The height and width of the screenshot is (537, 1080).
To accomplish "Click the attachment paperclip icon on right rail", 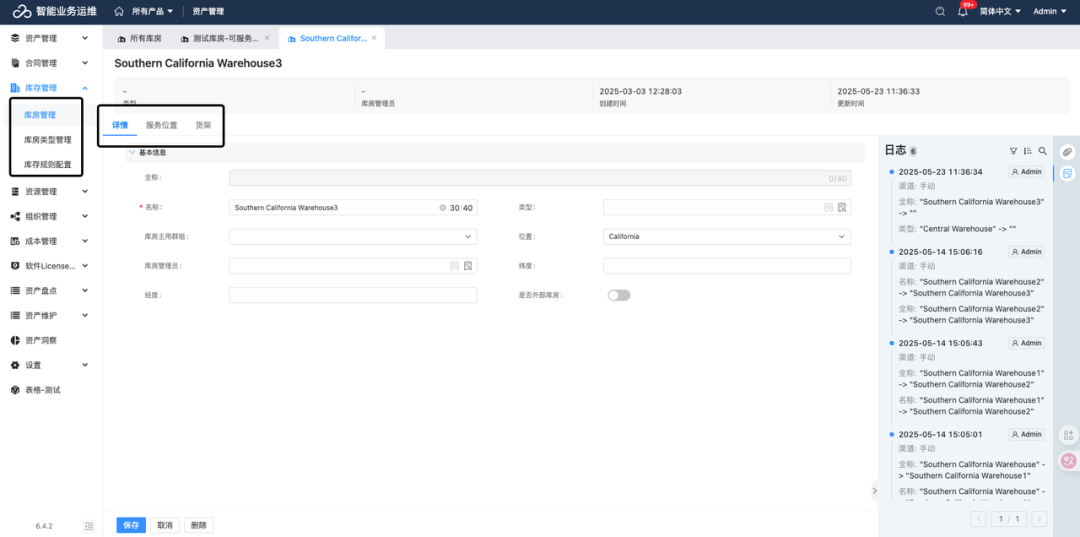I will [x=1068, y=151].
